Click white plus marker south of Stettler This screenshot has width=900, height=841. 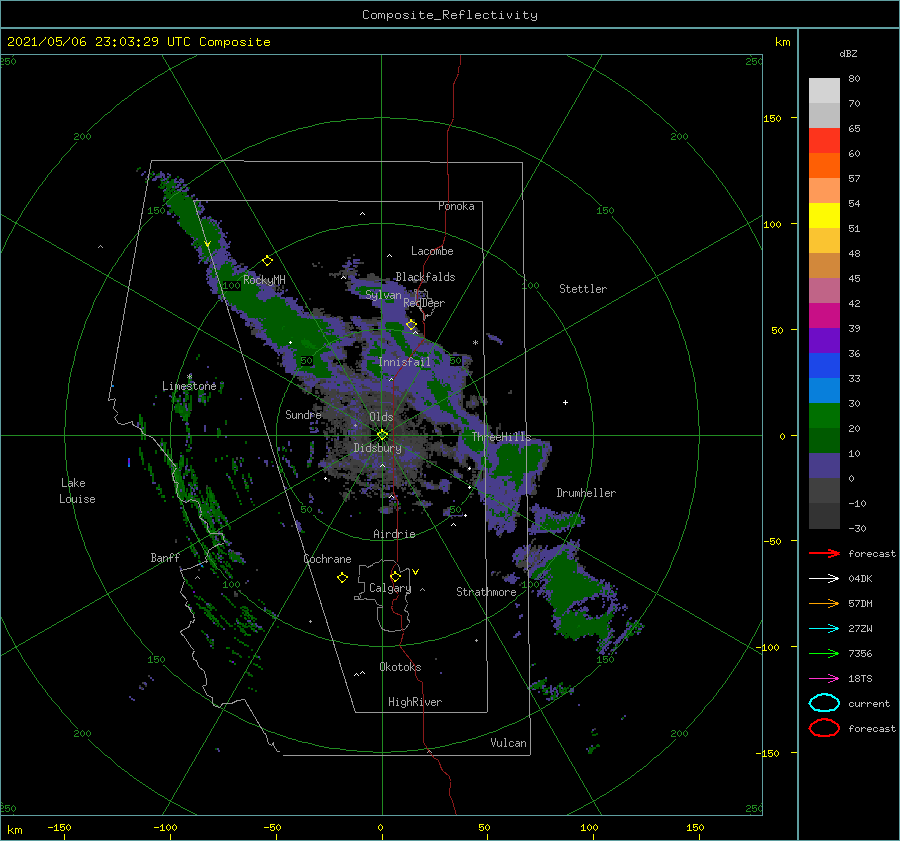pos(565,402)
